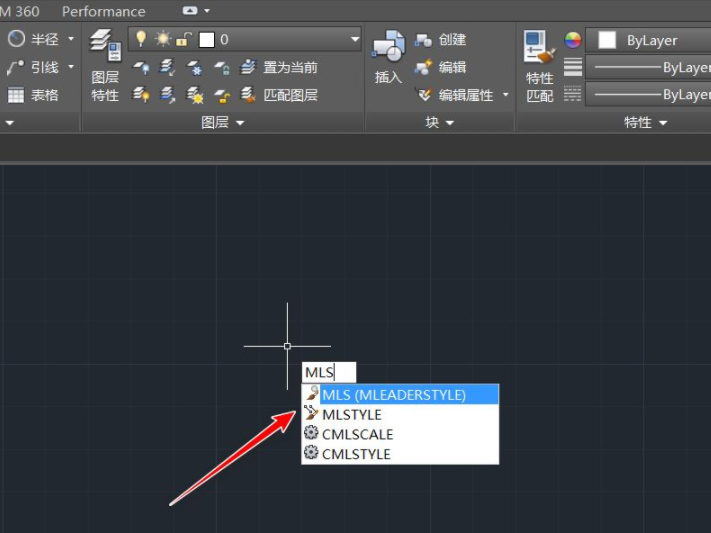Click the 表格 table tool
The height and width of the screenshot is (533, 711).
33,95
